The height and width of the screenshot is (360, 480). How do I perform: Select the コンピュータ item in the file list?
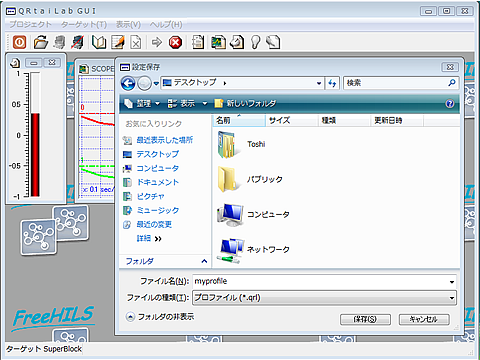point(253,214)
